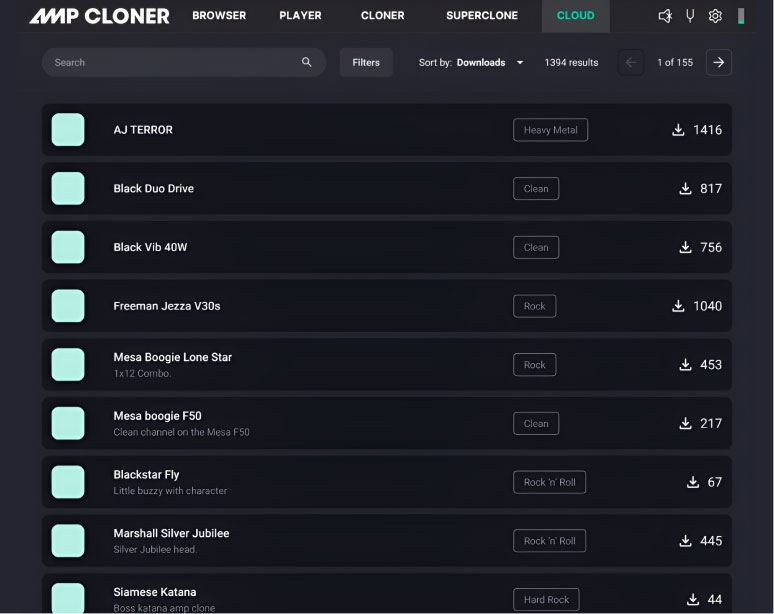Go to next results page arrow

click(718, 62)
